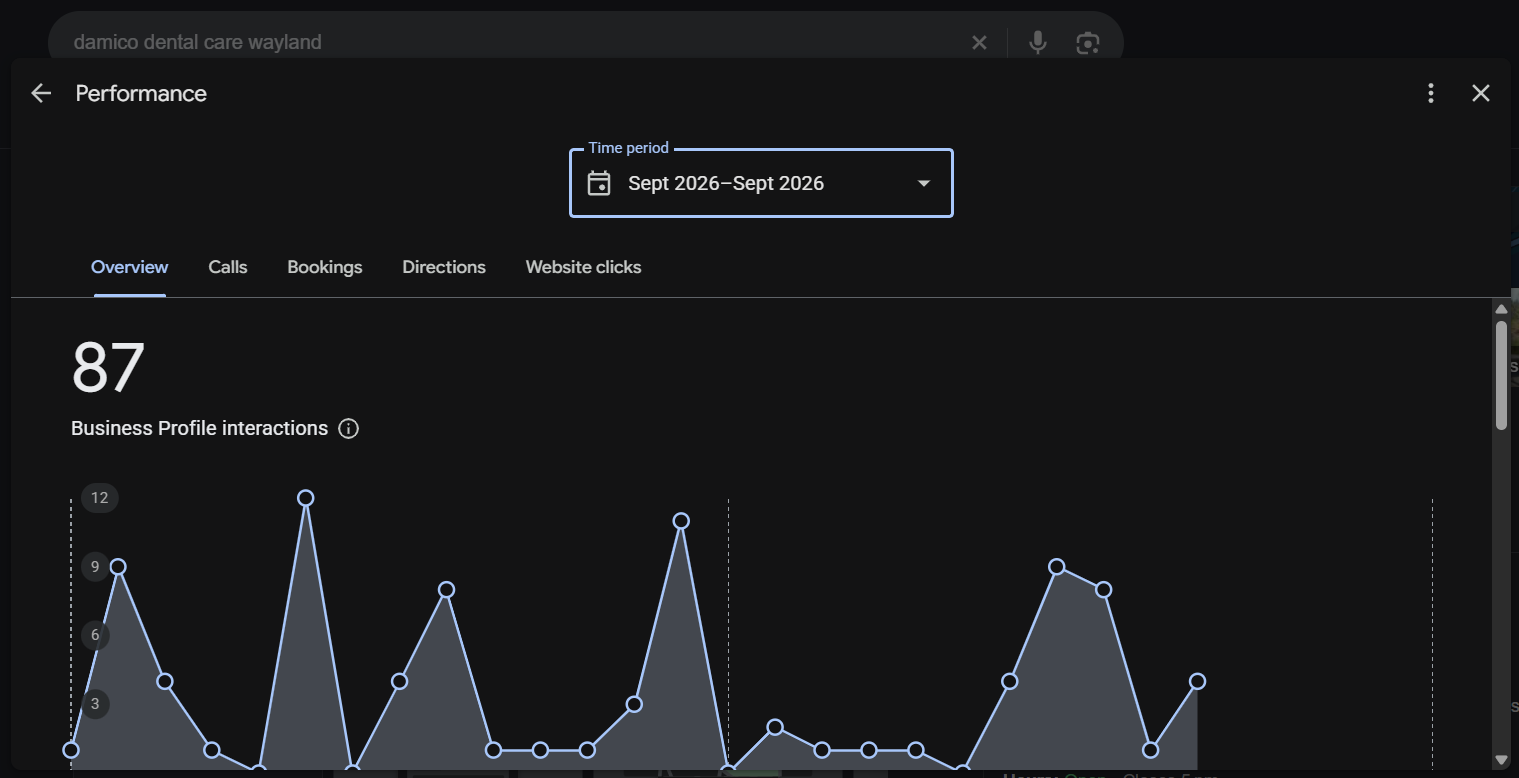1519x778 pixels.
Task: Close the Performance panel
Action: (1481, 93)
